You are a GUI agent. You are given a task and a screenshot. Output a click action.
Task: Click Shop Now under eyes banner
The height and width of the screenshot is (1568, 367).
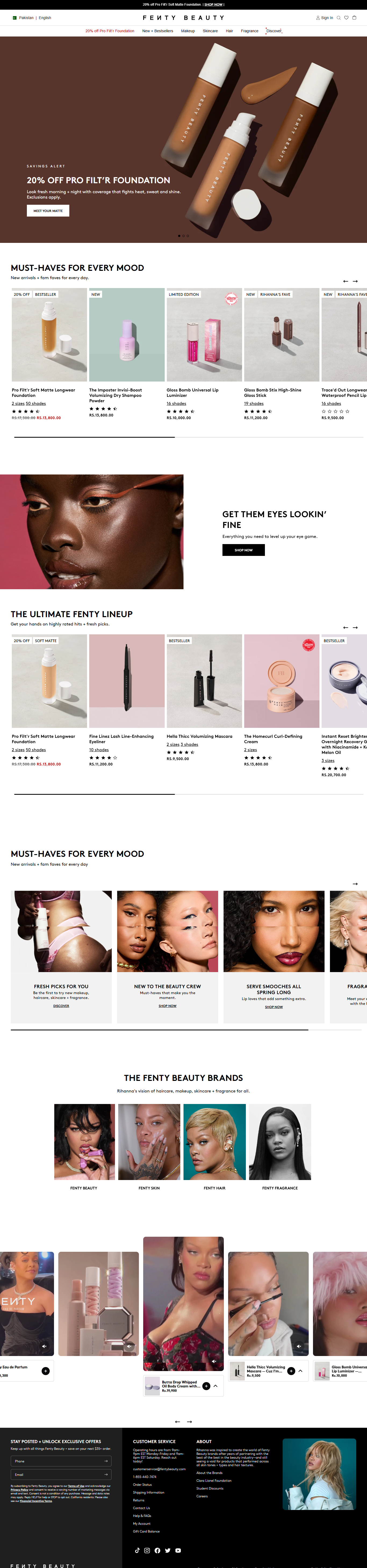coord(243,550)
